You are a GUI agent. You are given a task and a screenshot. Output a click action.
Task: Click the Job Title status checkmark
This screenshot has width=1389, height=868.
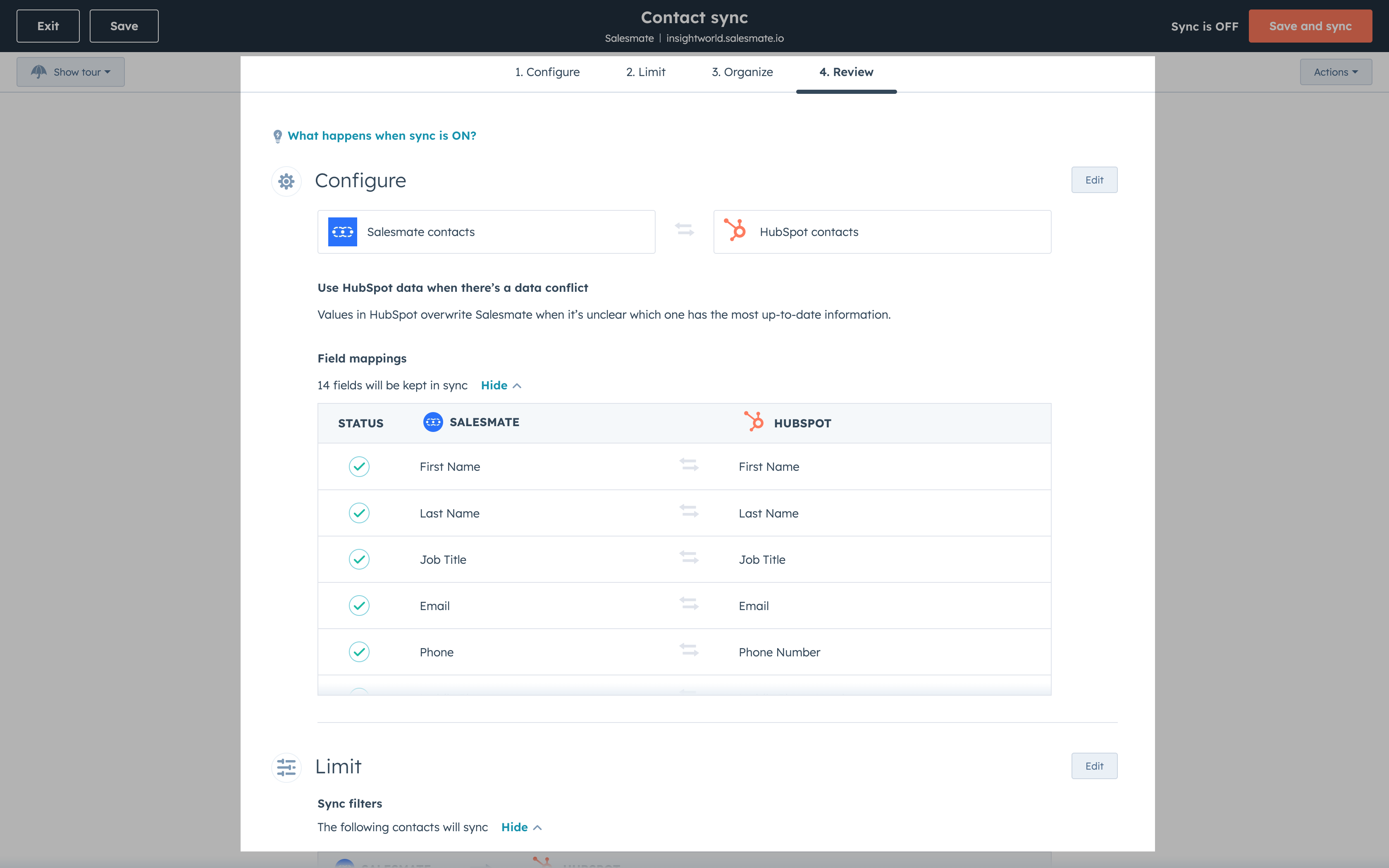[359, 559]
